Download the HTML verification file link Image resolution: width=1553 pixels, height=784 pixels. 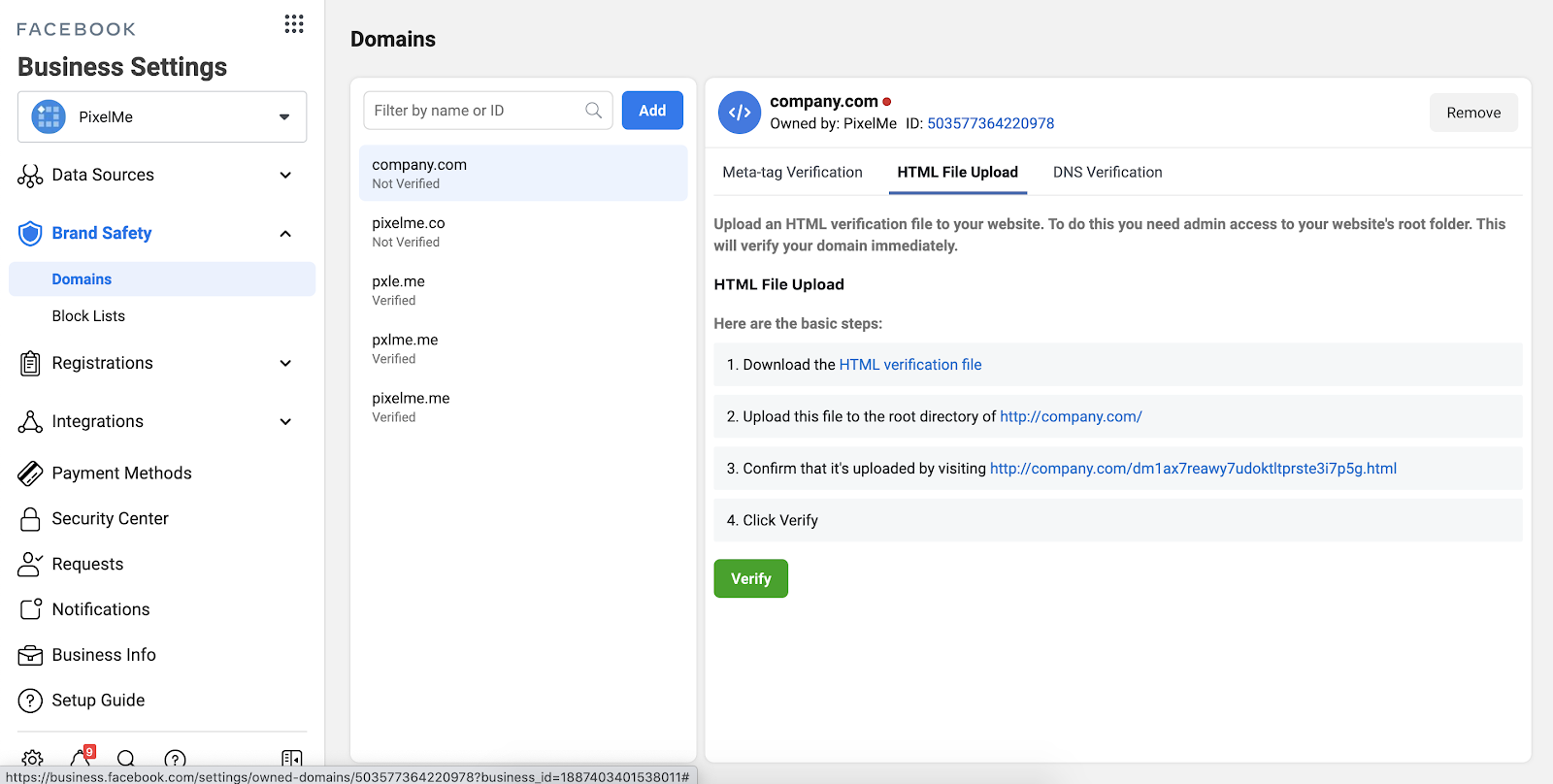(x=910, y=365)
